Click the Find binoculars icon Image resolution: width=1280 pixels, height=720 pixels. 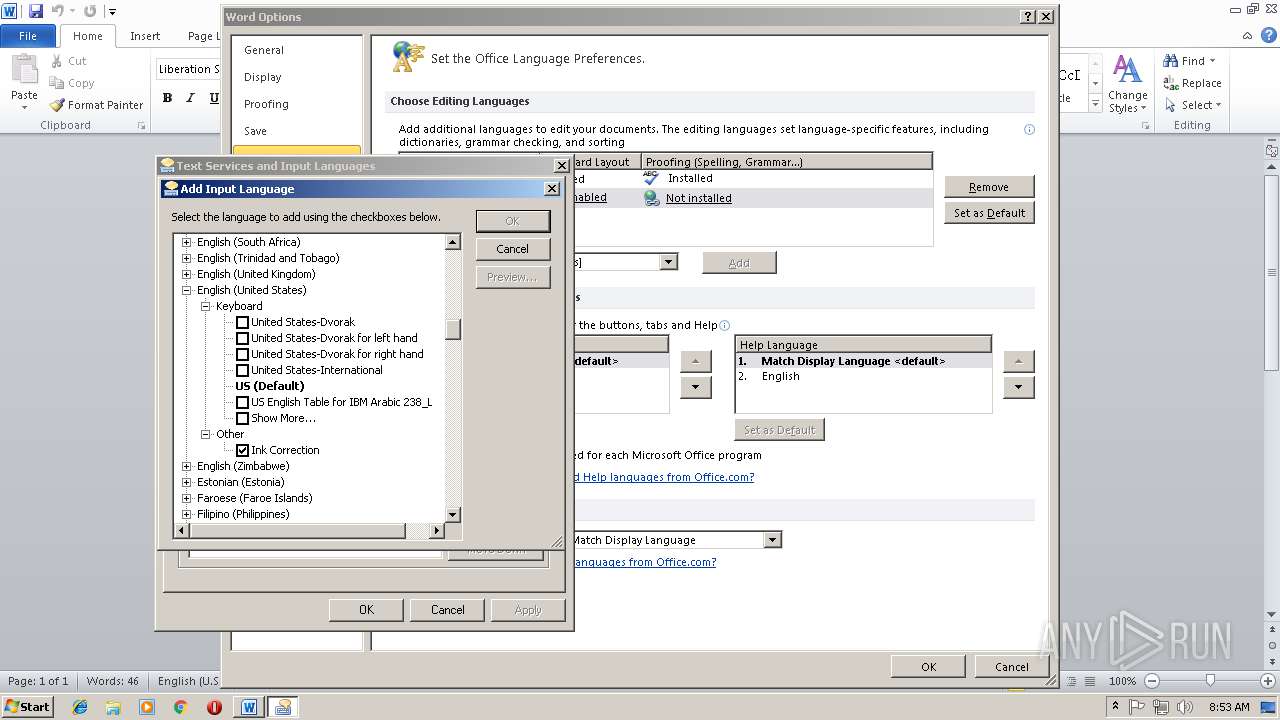(1170, 61)
